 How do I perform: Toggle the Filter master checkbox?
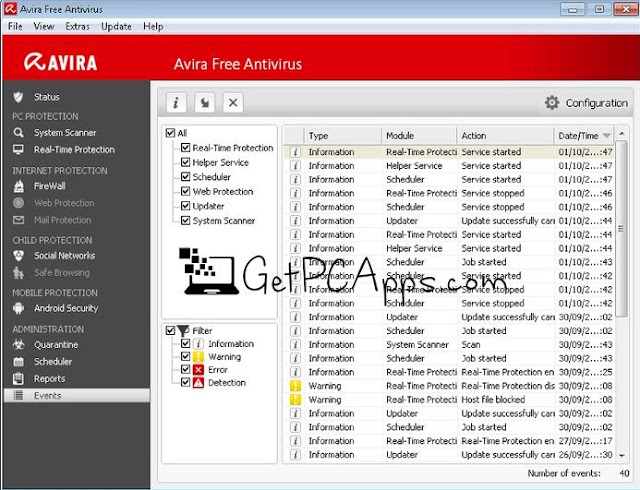click(171, 330)
